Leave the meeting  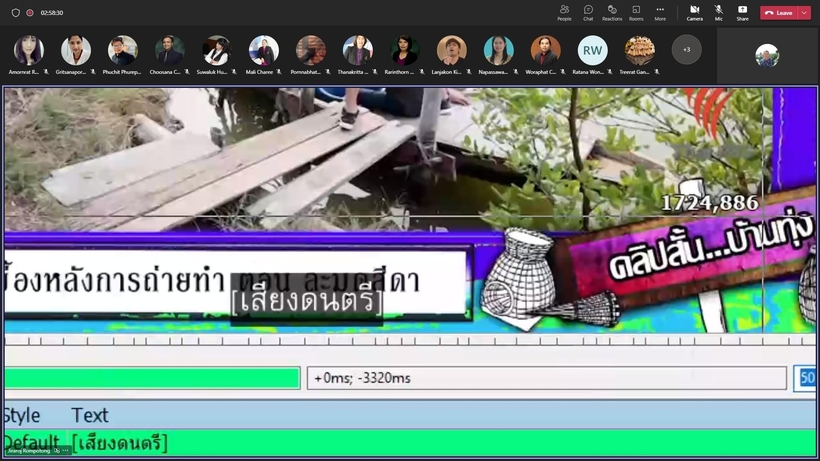[778, 13]
